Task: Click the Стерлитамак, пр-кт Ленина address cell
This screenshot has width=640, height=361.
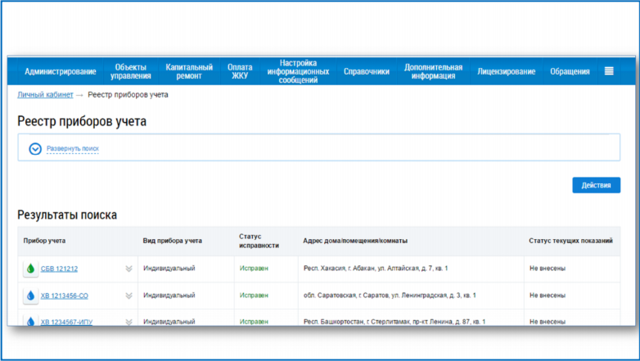Action: click(x=394, y=321)
